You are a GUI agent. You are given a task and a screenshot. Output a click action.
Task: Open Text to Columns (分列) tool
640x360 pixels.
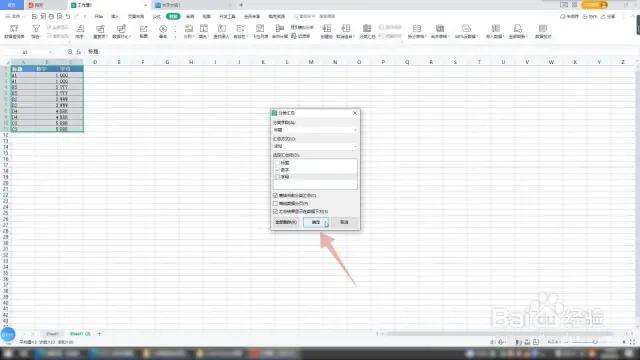tap(189, 31)
